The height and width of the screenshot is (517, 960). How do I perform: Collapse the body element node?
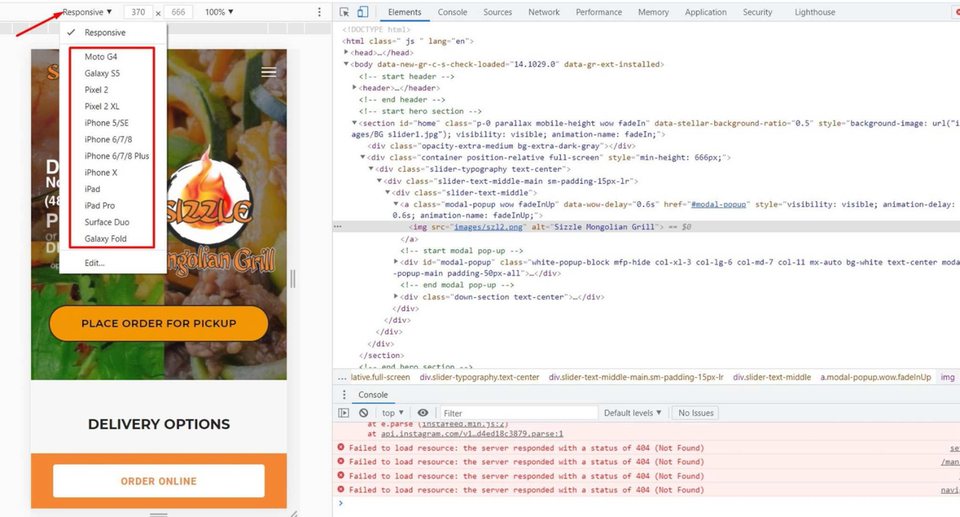click(x=347, y=64)
